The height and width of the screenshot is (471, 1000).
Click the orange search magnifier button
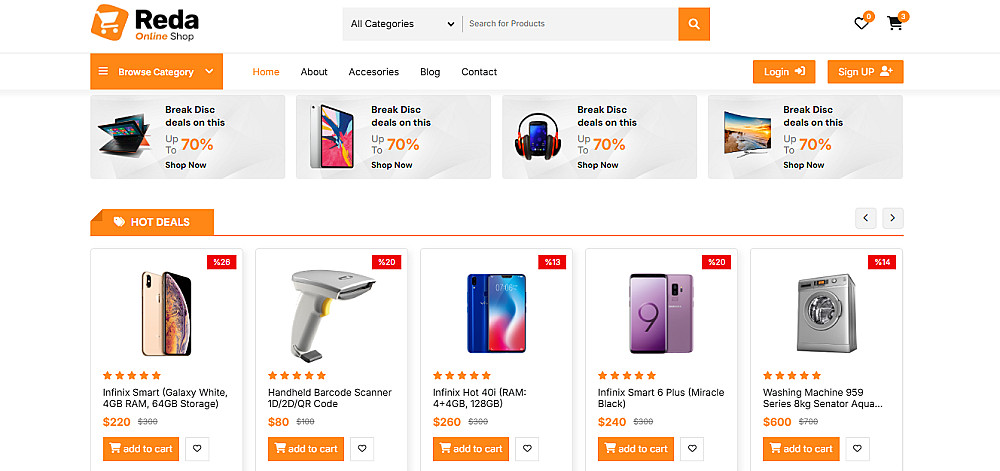tap(693, 24)
